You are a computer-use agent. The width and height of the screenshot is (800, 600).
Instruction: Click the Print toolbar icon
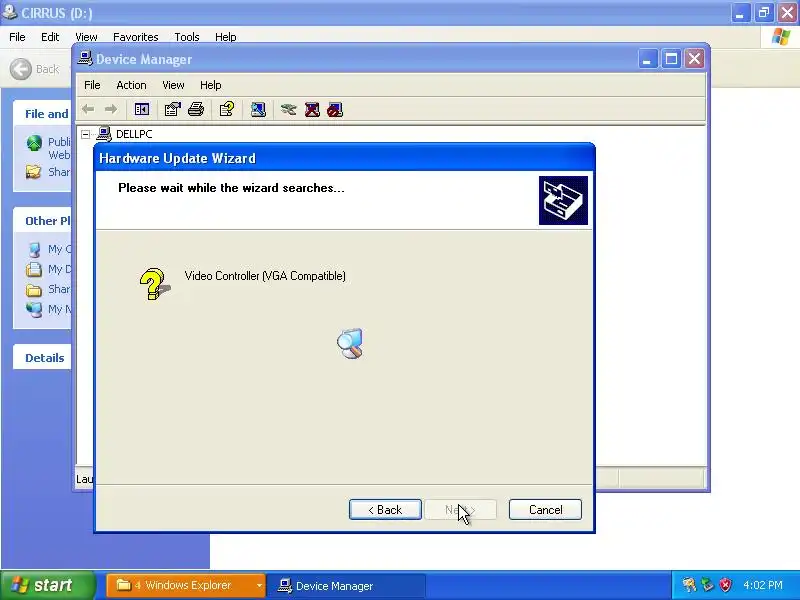(196, 109)
